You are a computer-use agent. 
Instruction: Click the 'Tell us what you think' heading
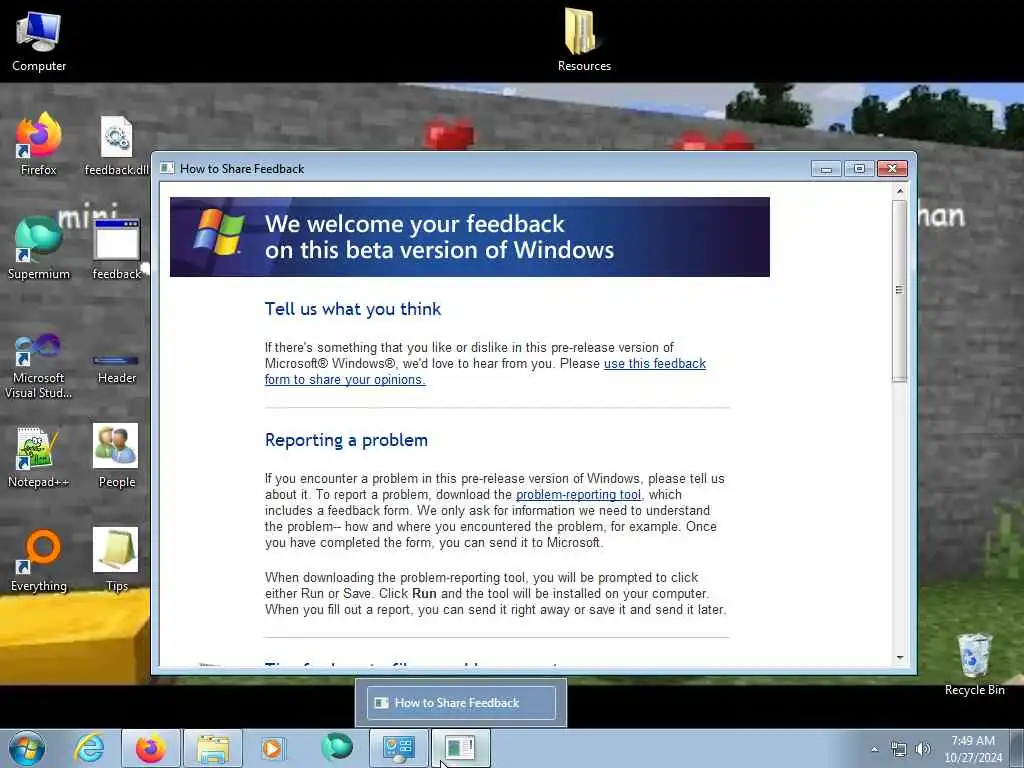[x=353, y=309]
